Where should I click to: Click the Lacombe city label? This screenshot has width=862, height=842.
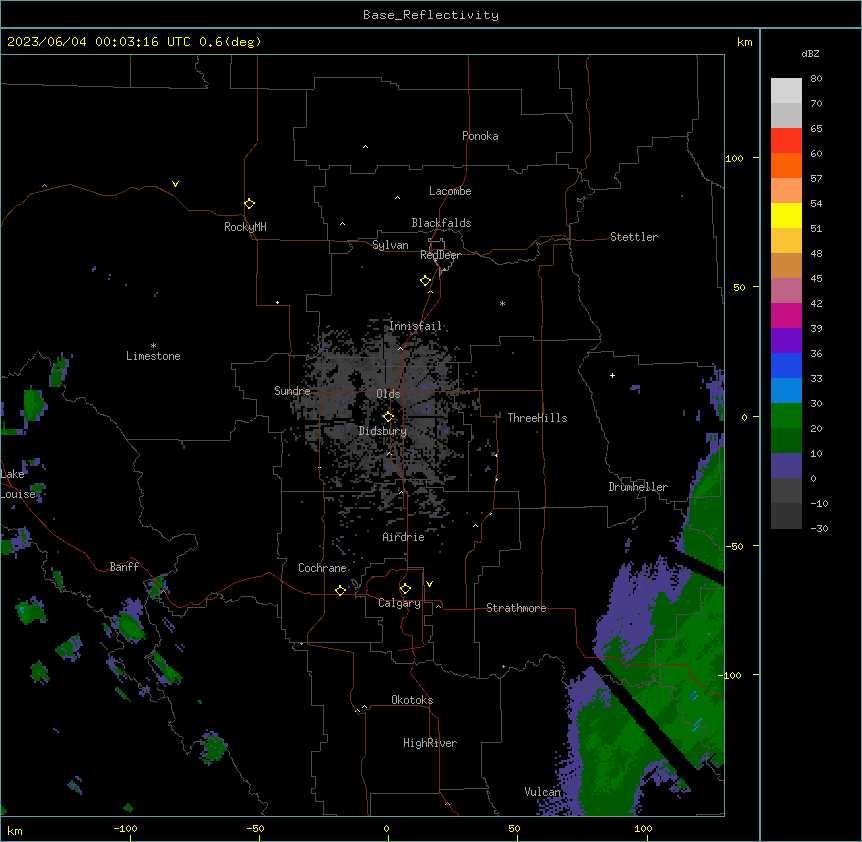pos(450,191)
